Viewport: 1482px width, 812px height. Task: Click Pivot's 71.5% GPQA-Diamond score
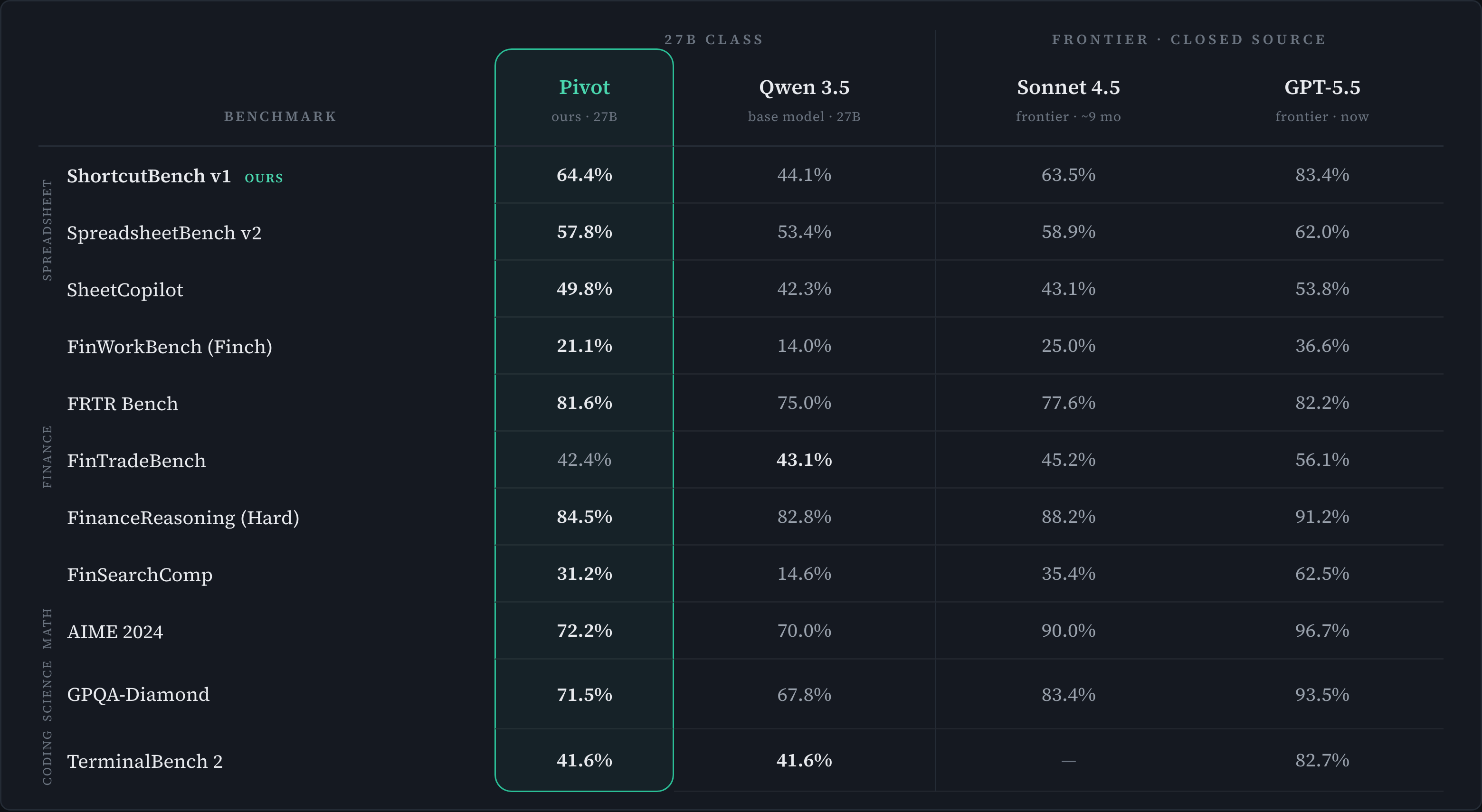click(584, 695)
